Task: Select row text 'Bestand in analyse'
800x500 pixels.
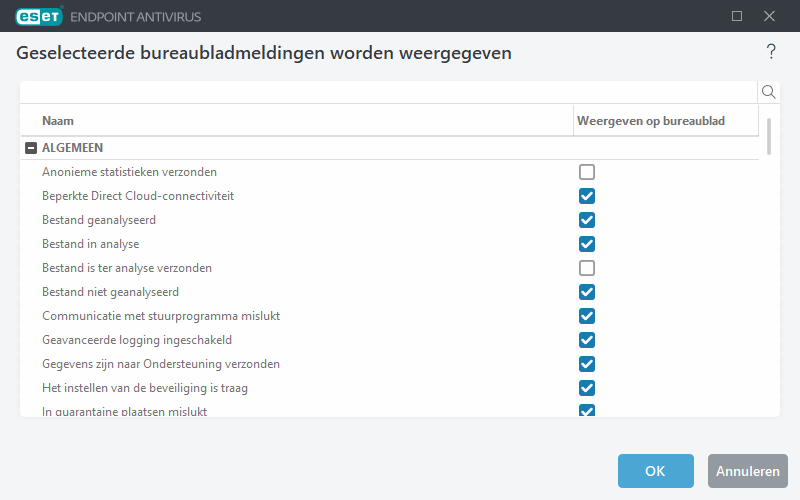Action: coord(90,244)
